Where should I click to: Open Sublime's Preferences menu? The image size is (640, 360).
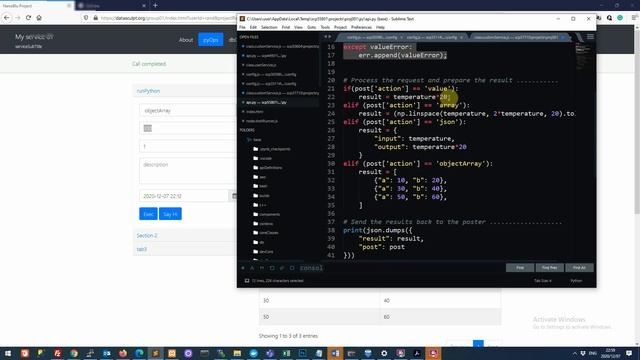coord(361,27)
